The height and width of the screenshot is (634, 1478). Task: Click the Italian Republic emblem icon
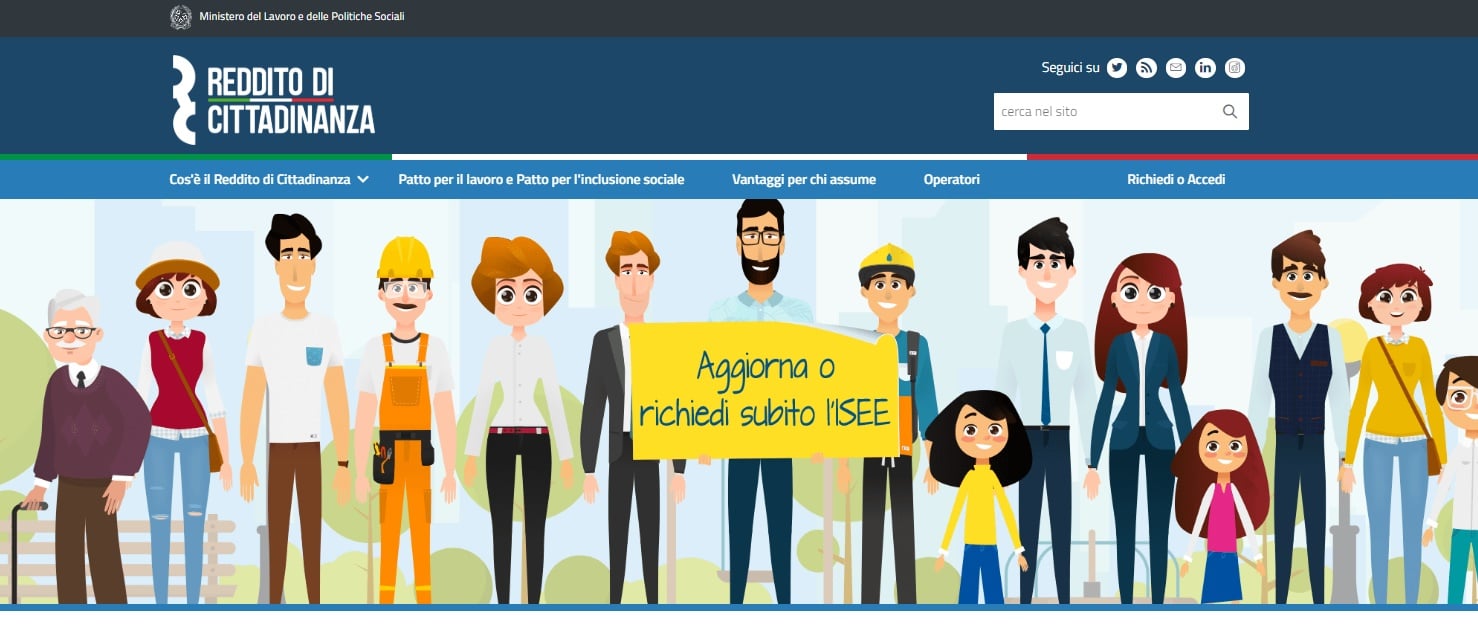(181, 17)
